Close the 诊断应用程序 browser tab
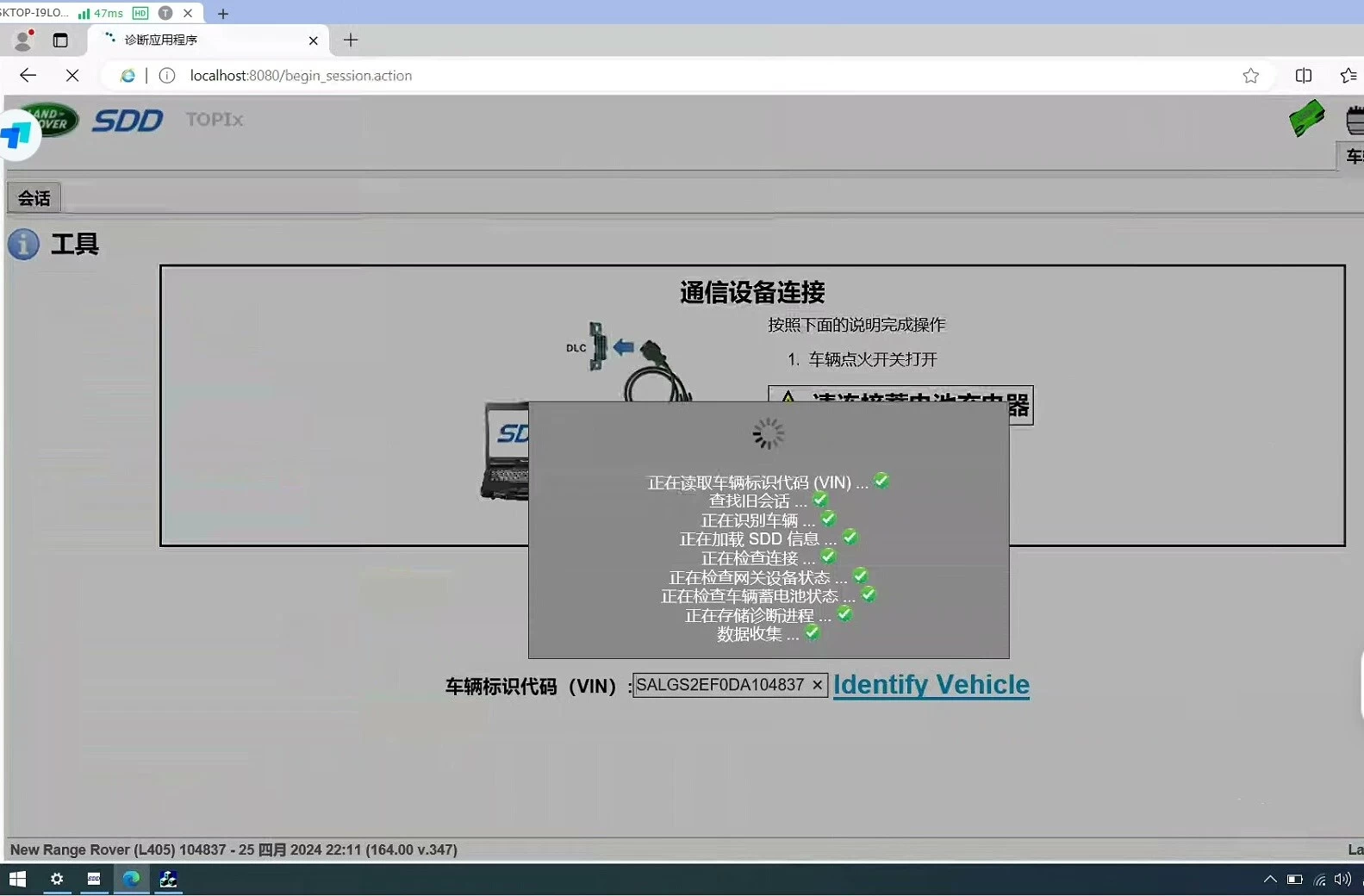 313,40
